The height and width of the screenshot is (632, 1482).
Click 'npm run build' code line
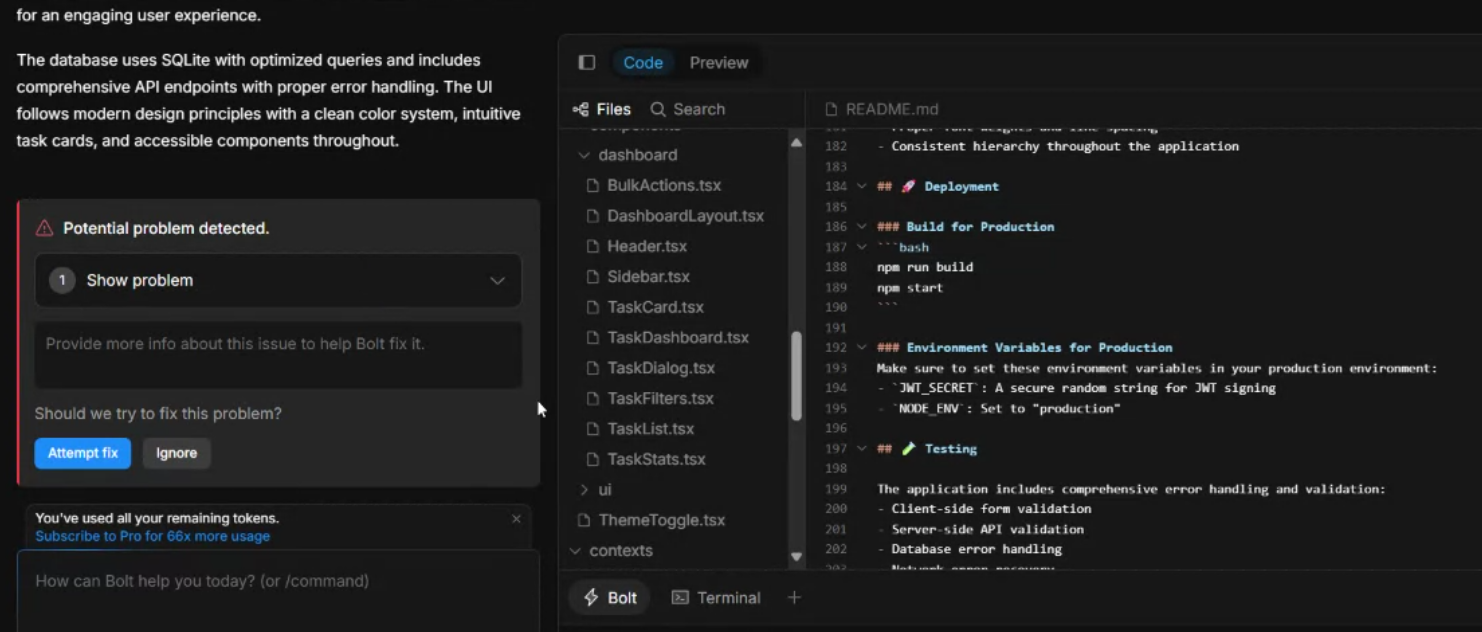pos(925,267)
